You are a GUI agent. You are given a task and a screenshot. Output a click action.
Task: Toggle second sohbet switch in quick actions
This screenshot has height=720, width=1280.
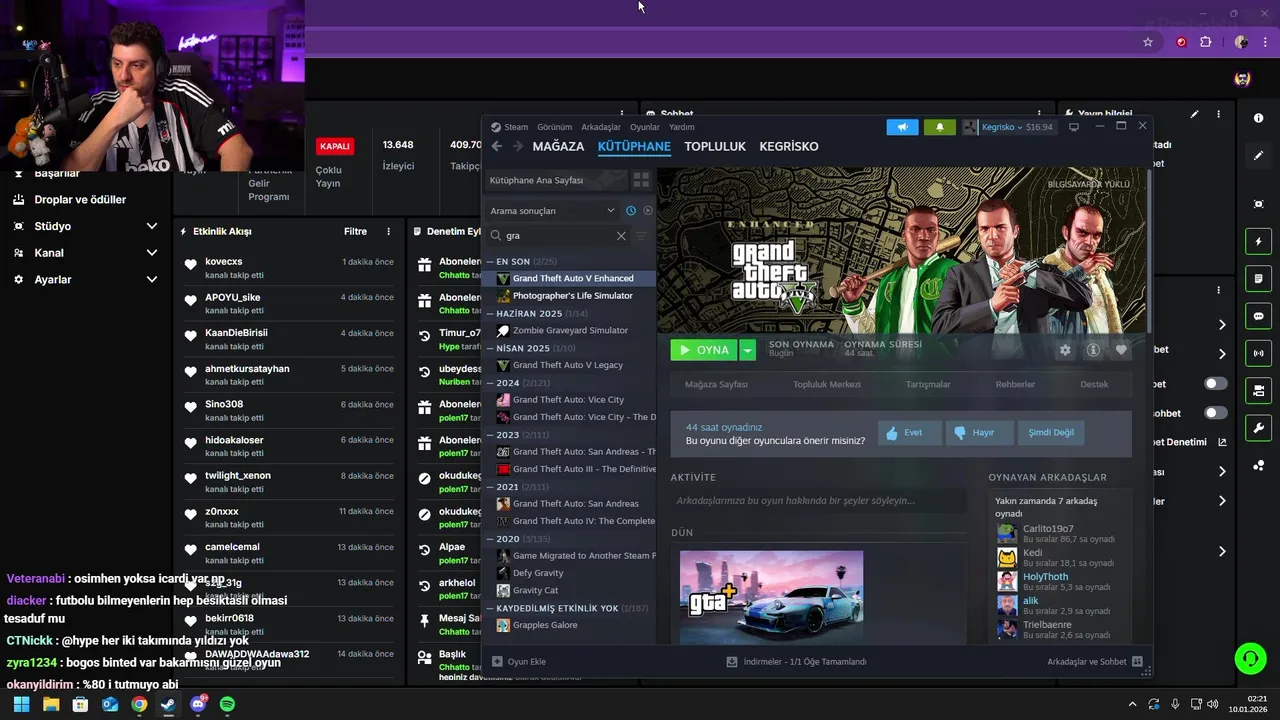pyautogui.click(x=1215, y=413)
